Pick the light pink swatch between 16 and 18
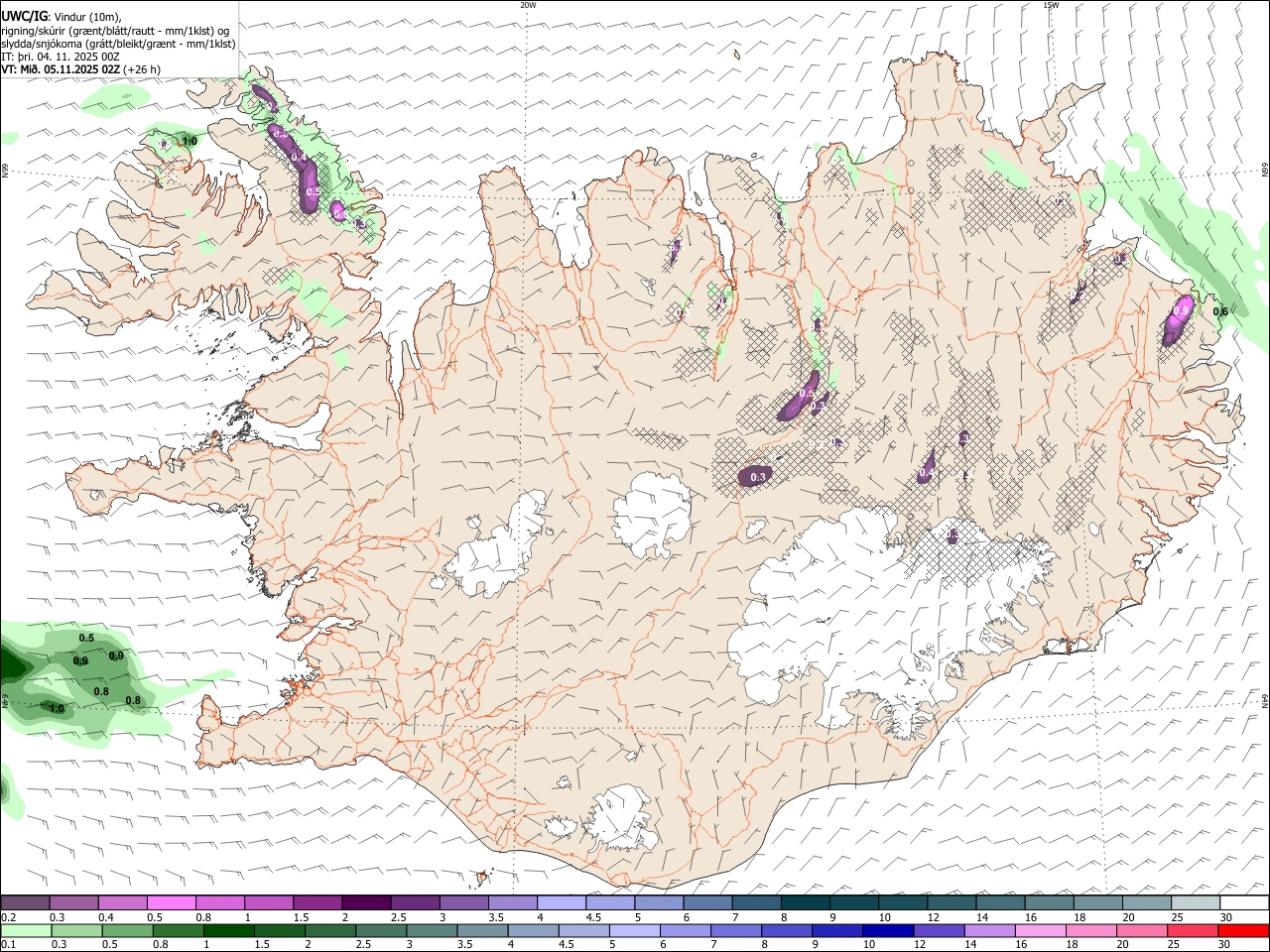1270x952 pixels. (x=1041, y=931)
